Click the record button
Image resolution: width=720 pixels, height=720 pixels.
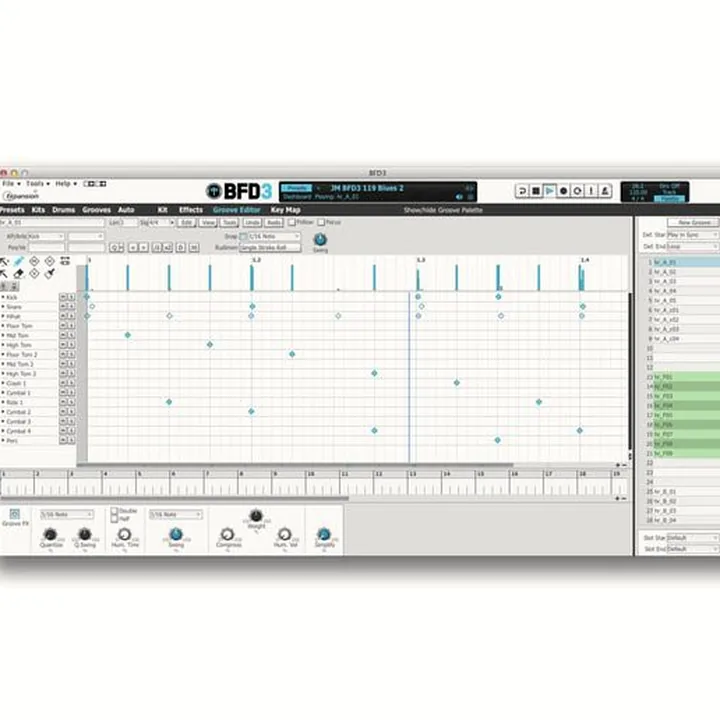(x=563, y=191)
